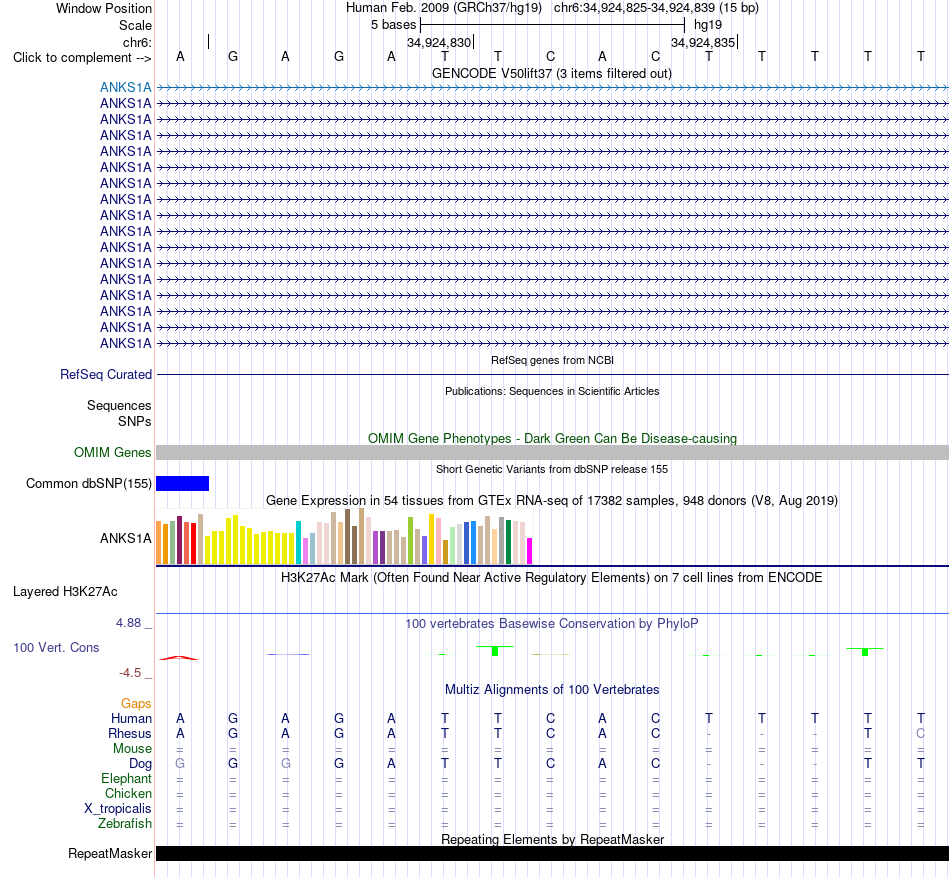Click the Sequences track label

[119, 405]
